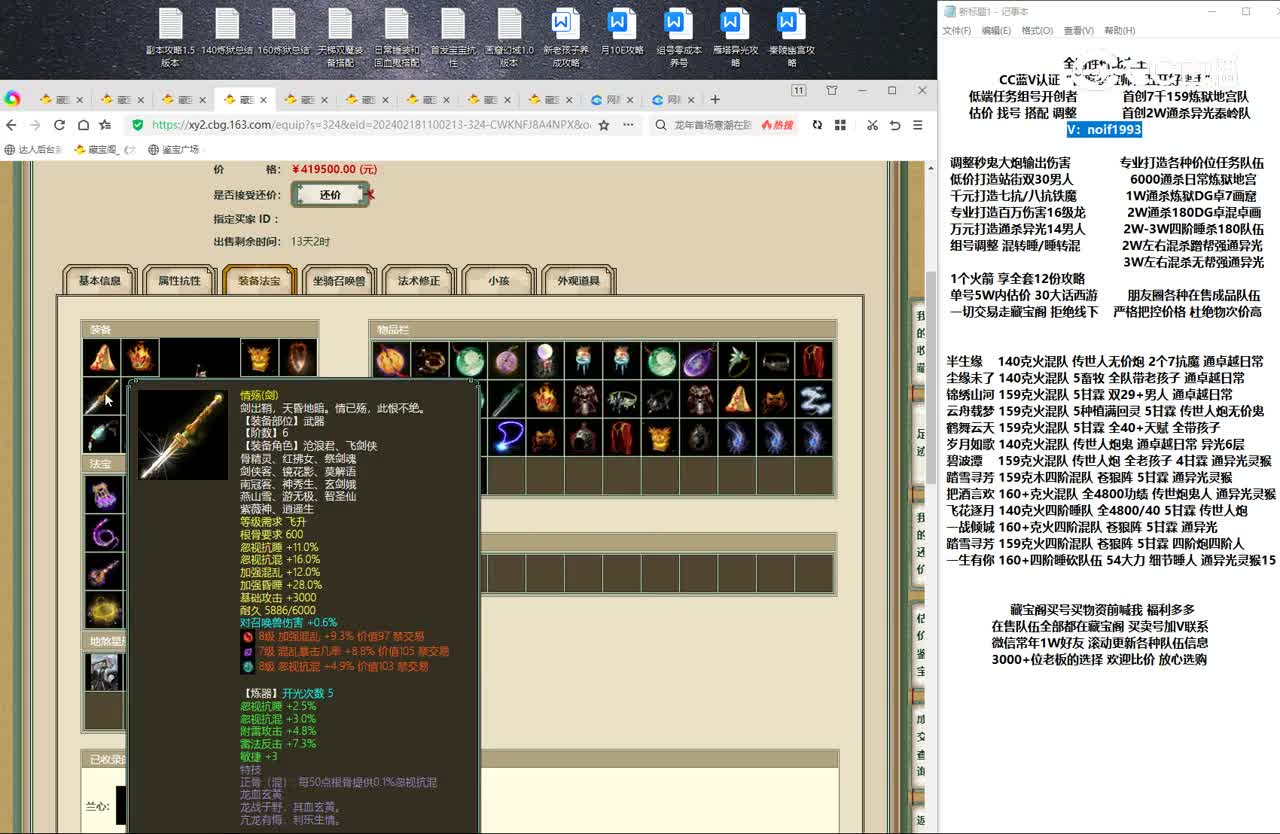
Task: Open Notepad 帮助 menu
Action: coord(1120,31)
